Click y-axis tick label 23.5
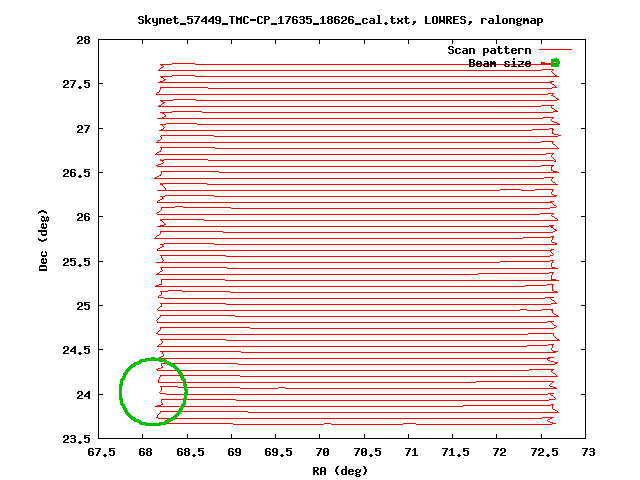This screenshot has width=640, height=480. pyautogui.click(x=76, y=439)
